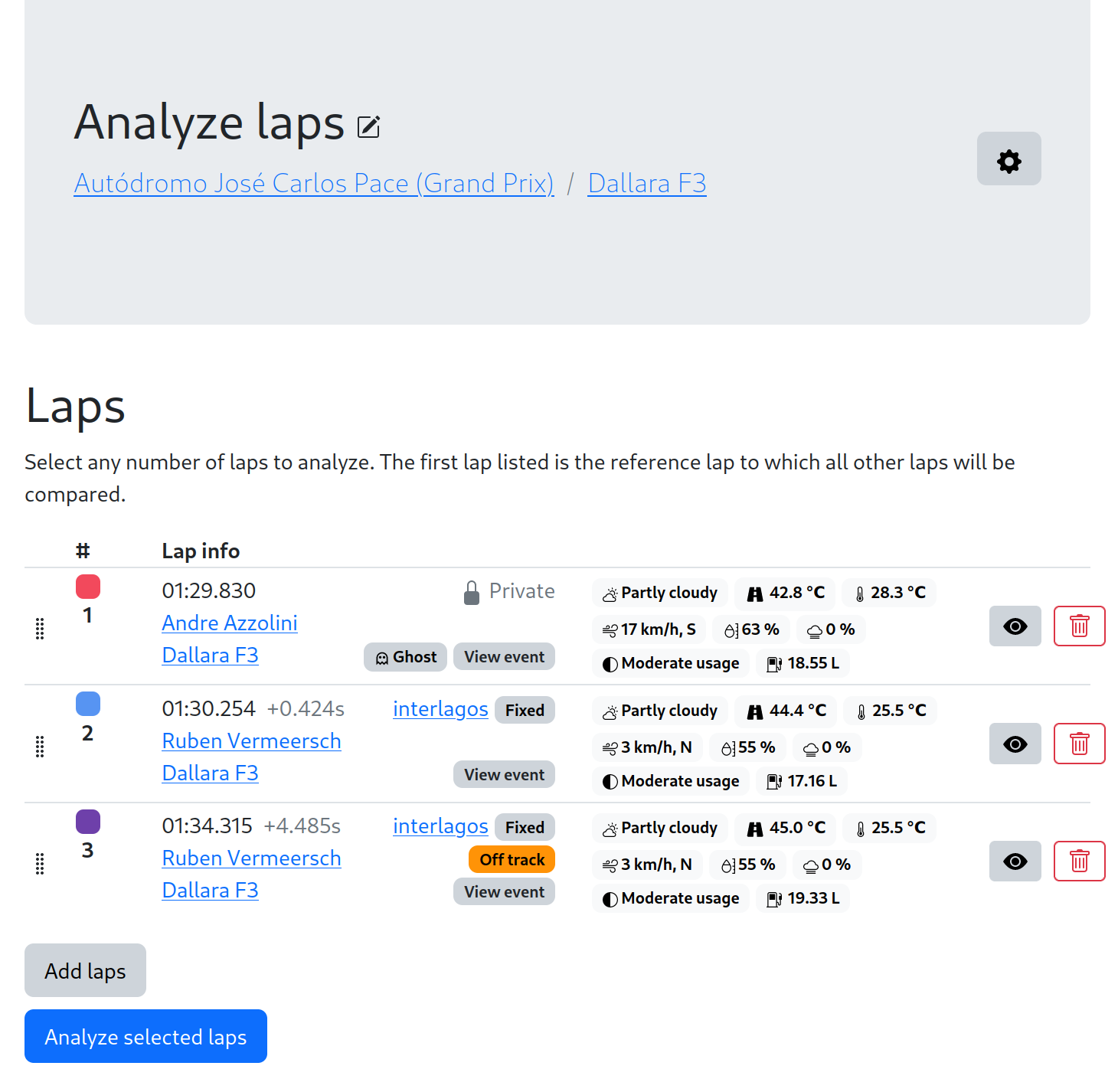The image size is (1118, 1092).
Task: Click the Ghost badge on lap 1
Action: click(405, 656)
